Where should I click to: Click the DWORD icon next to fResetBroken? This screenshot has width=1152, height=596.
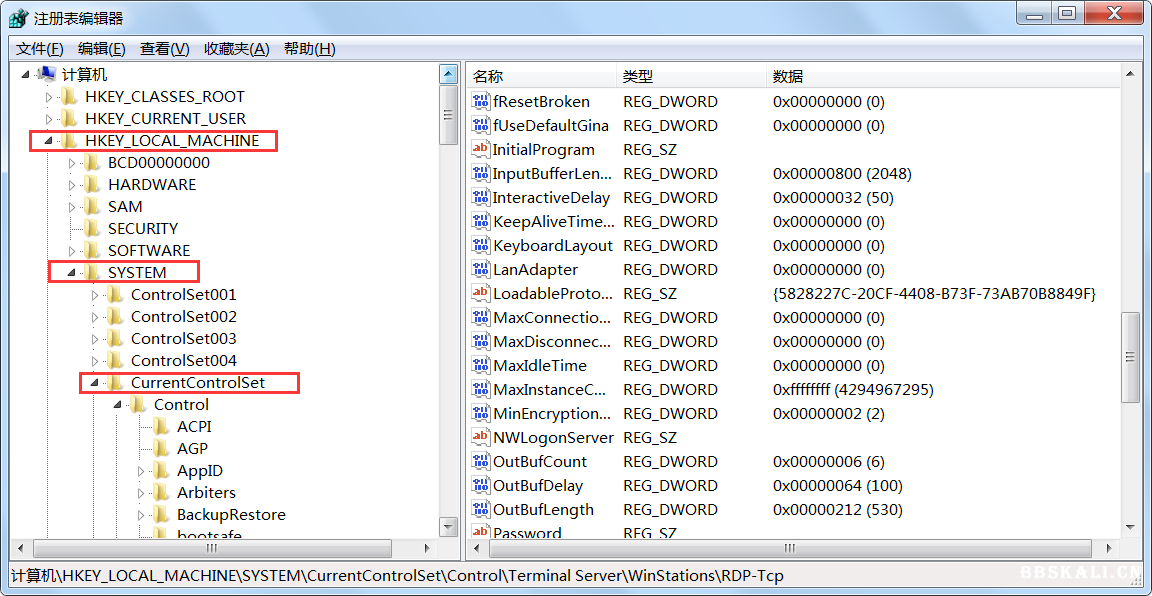tap(481, 101)
